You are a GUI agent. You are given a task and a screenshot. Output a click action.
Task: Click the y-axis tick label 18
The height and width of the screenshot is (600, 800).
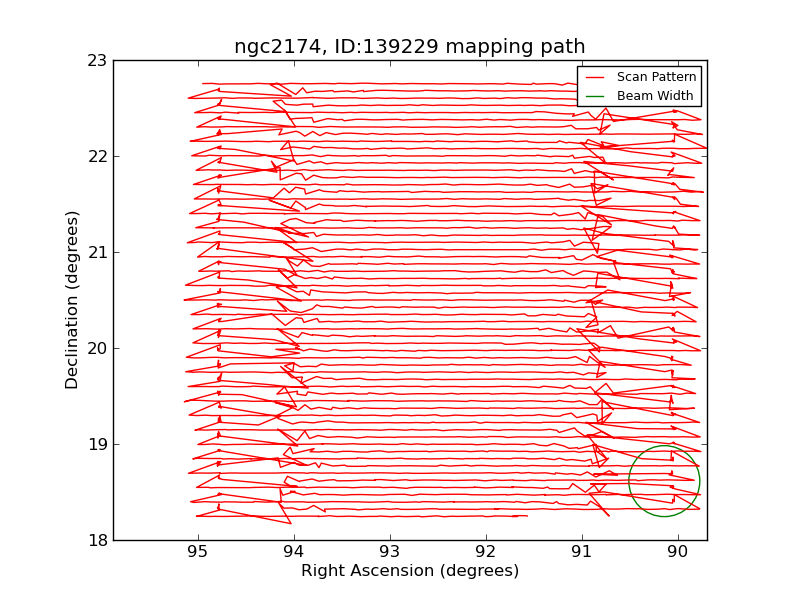[96, 540]
